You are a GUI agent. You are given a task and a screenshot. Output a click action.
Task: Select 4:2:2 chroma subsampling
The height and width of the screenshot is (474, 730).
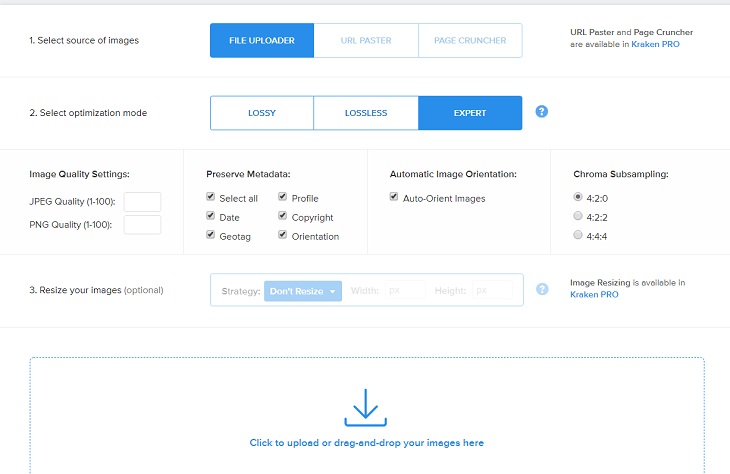coord(578,216)
